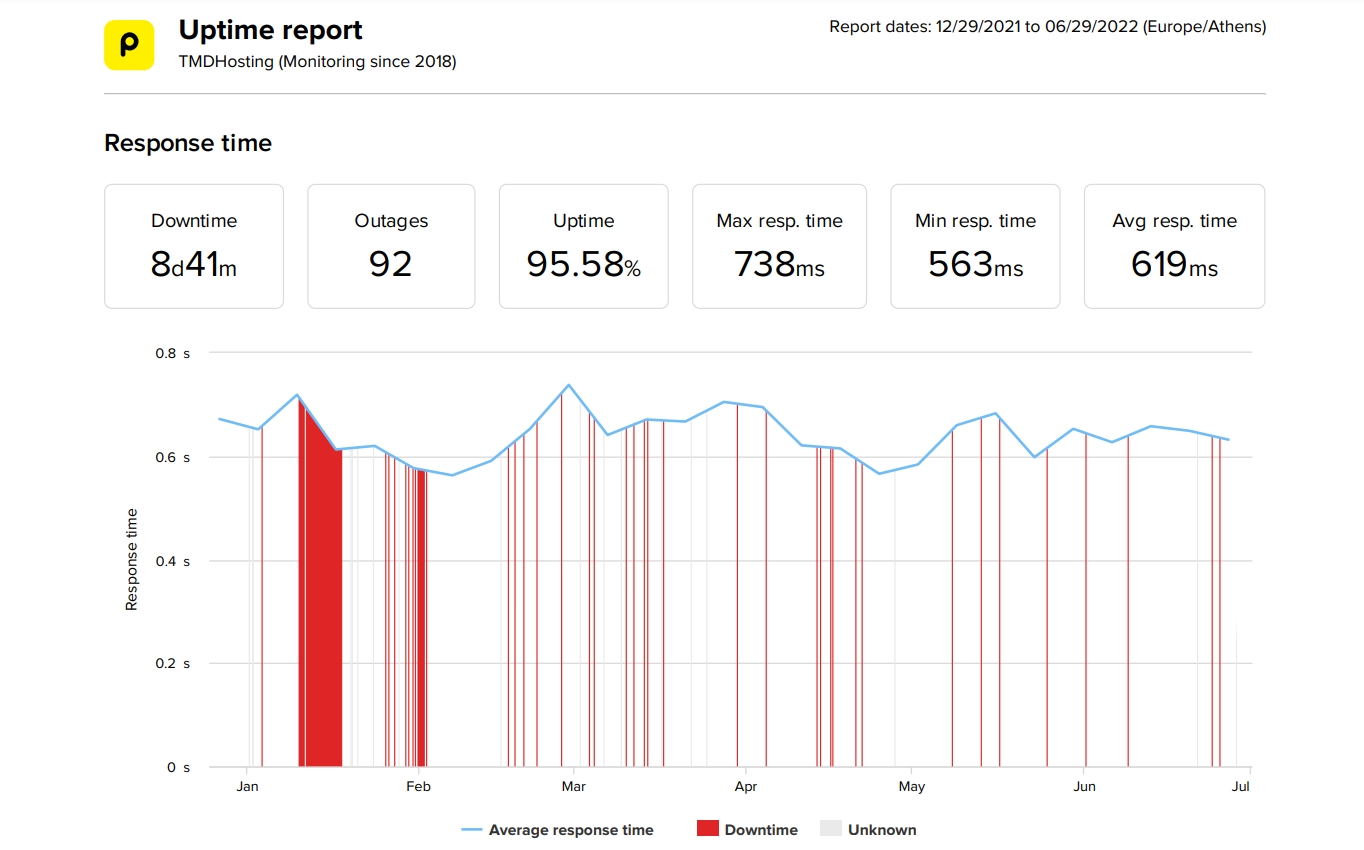The width and height of the screenshot is (1364, 850).
Task: Click the 0.8 s y-axis label
Action: [x=173, y=353]
